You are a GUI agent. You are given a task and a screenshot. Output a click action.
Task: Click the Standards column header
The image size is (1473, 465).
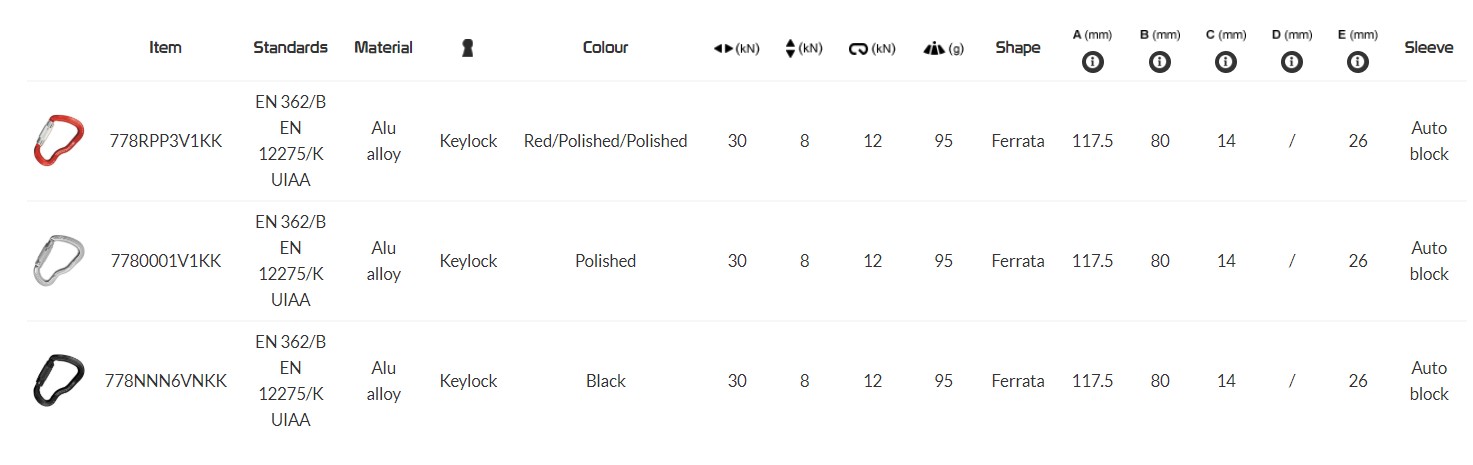coord(290,47)
